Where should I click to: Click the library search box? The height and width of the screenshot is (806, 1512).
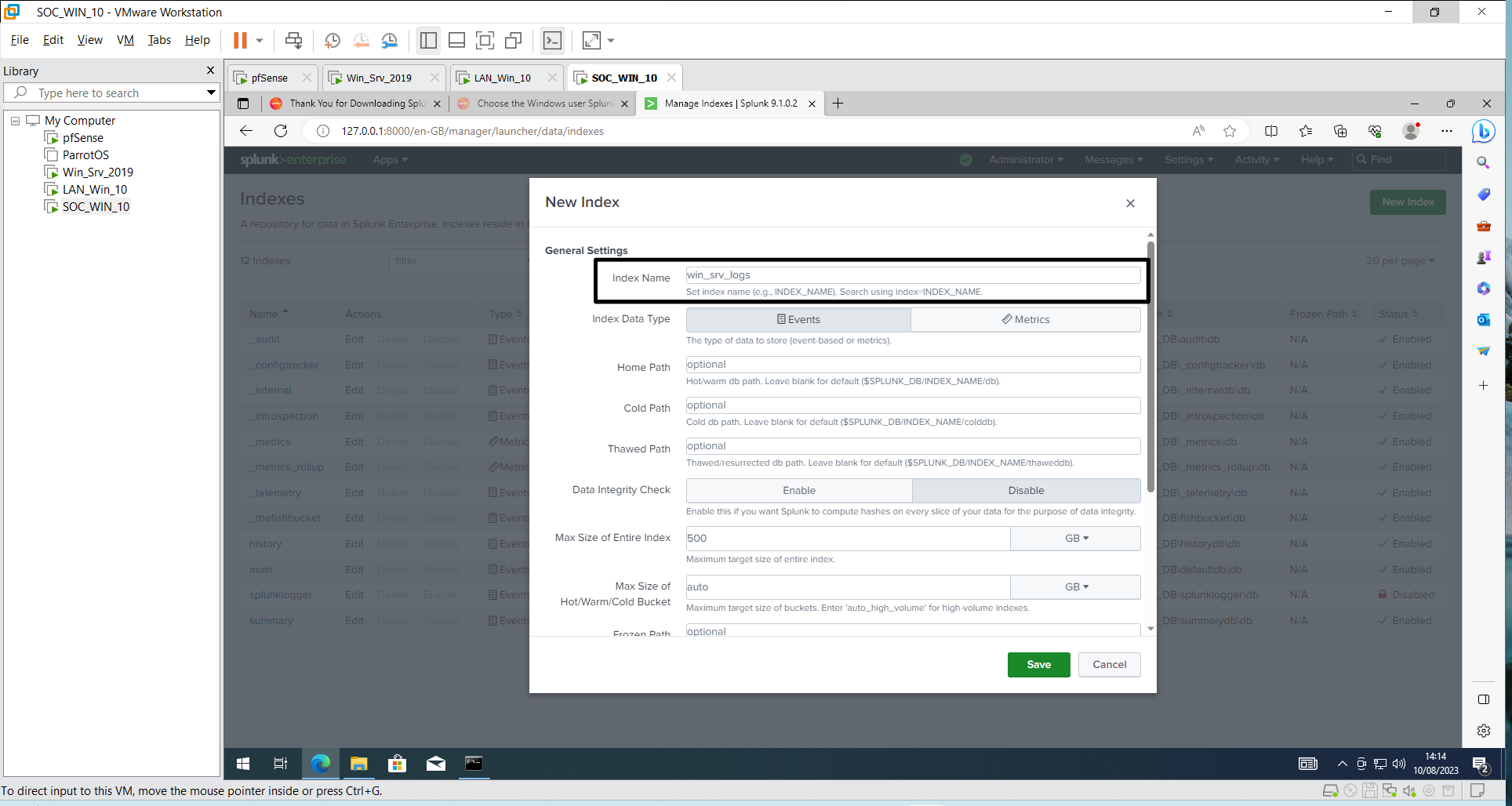click(110, 93)
